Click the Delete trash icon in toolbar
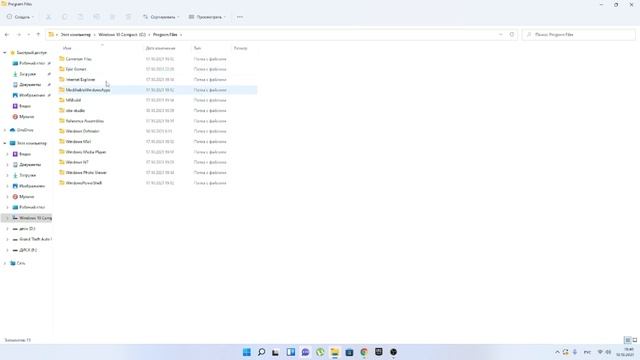Viewport: 640px width, 360px height. [x=128, y=17]
